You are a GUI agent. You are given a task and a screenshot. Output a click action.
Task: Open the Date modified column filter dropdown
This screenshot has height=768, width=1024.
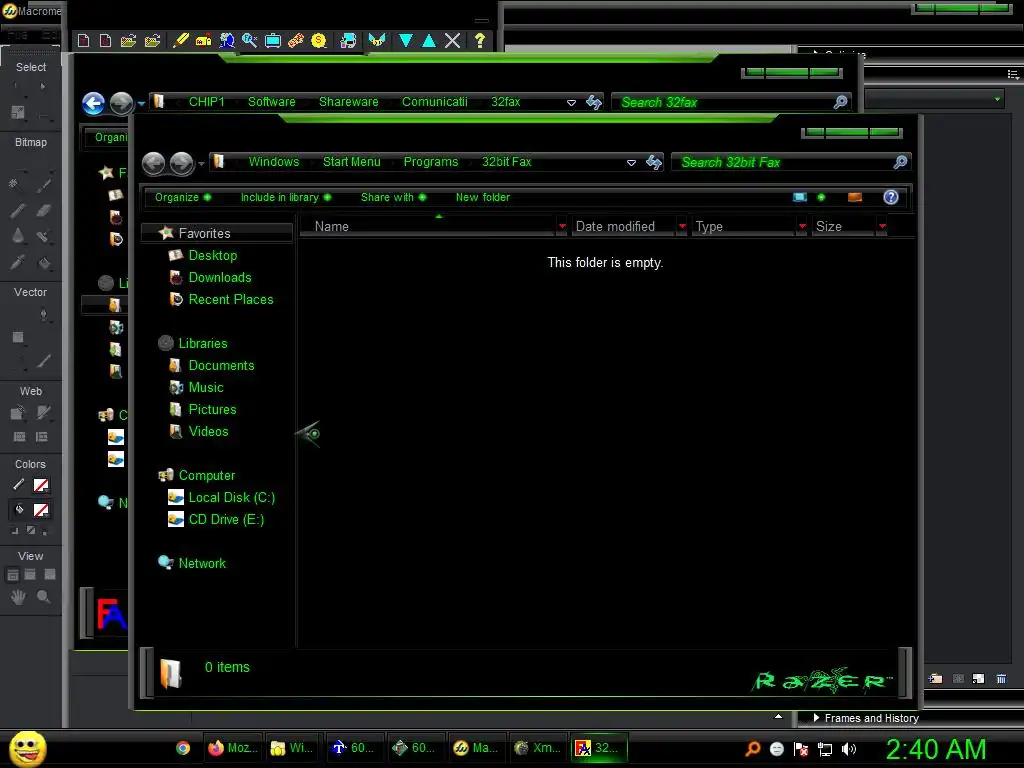tap(682, 227)
